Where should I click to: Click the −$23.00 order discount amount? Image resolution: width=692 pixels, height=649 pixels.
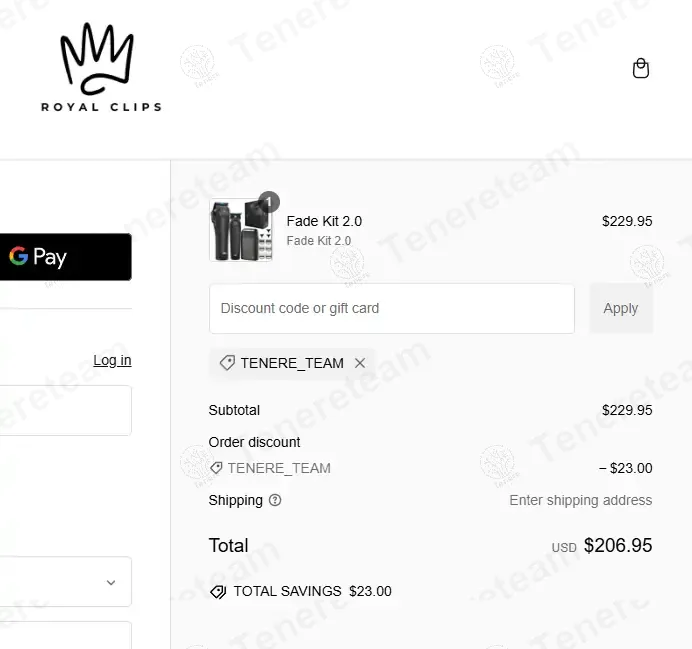[x=625, y=468]
